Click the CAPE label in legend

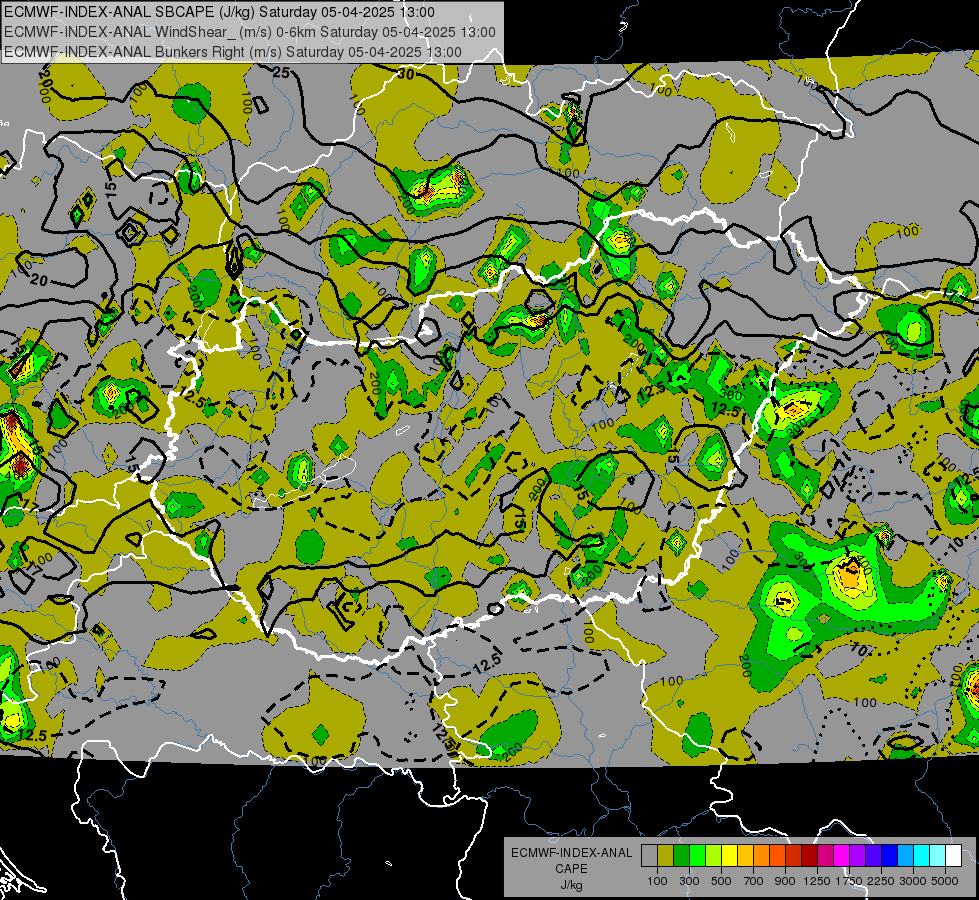[x=571, y=869]
